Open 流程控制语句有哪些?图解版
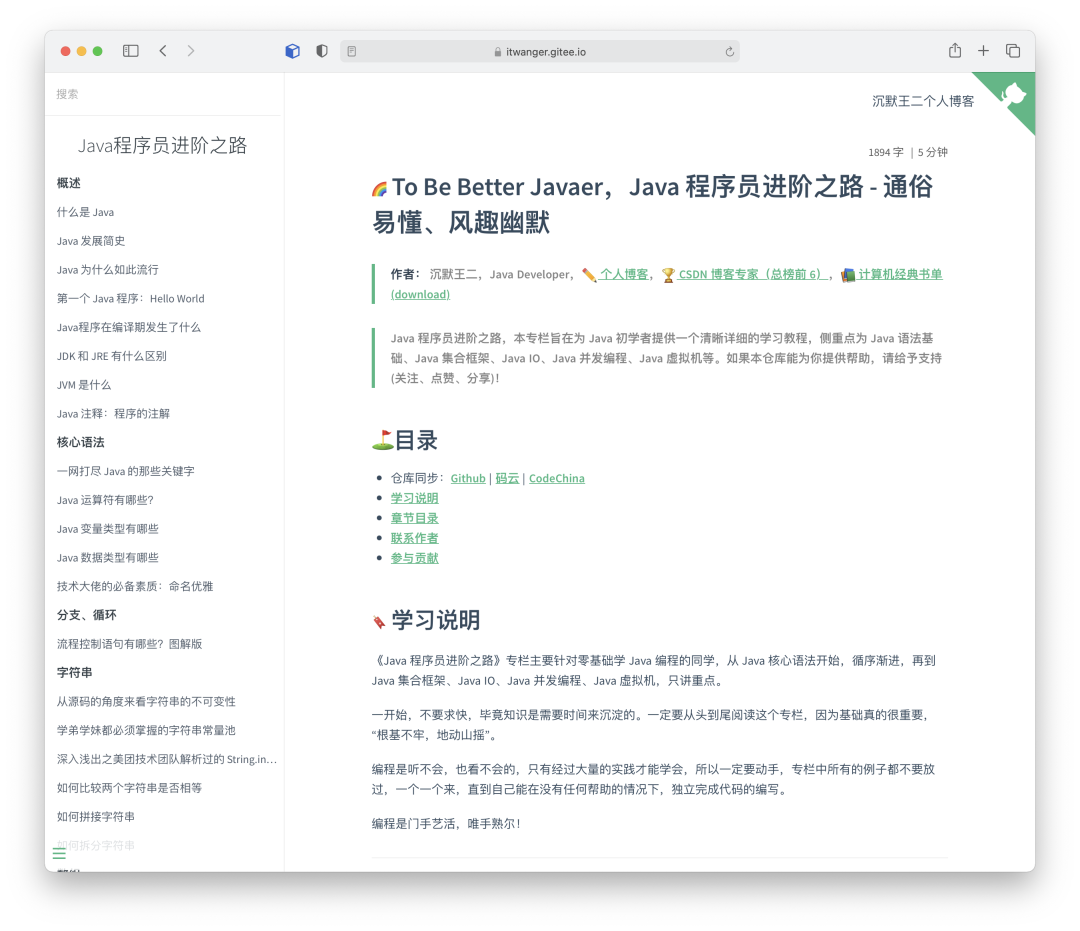 pyautogui.click(x=129, y=644)
